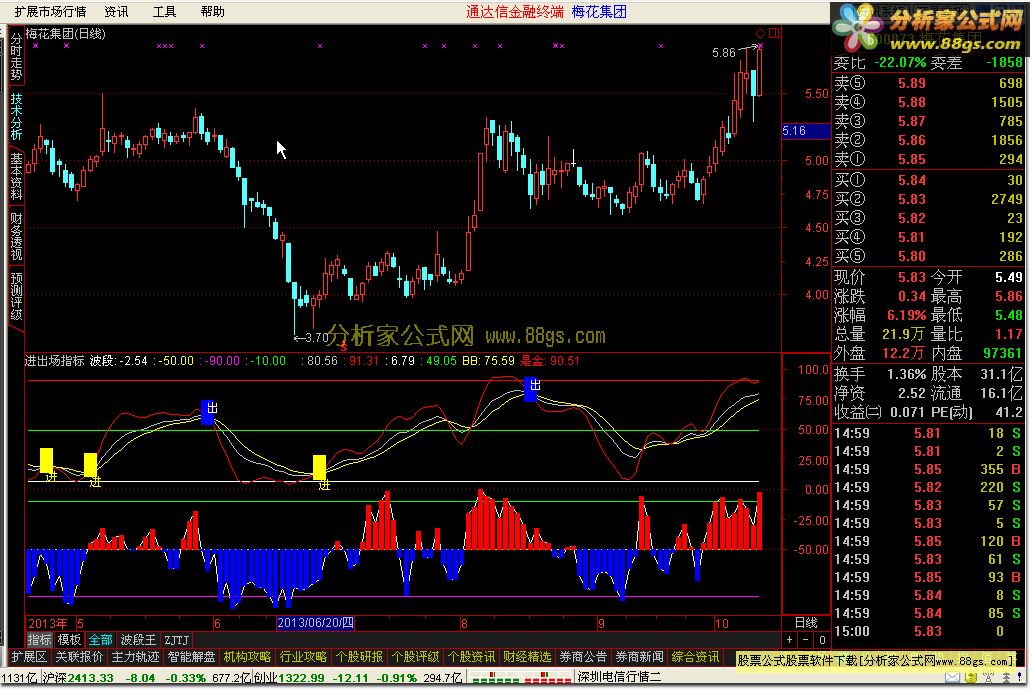Screen dimensions: 1032x690
Task: Click the signal antenna icon in status bar
Action: [989, 677]
